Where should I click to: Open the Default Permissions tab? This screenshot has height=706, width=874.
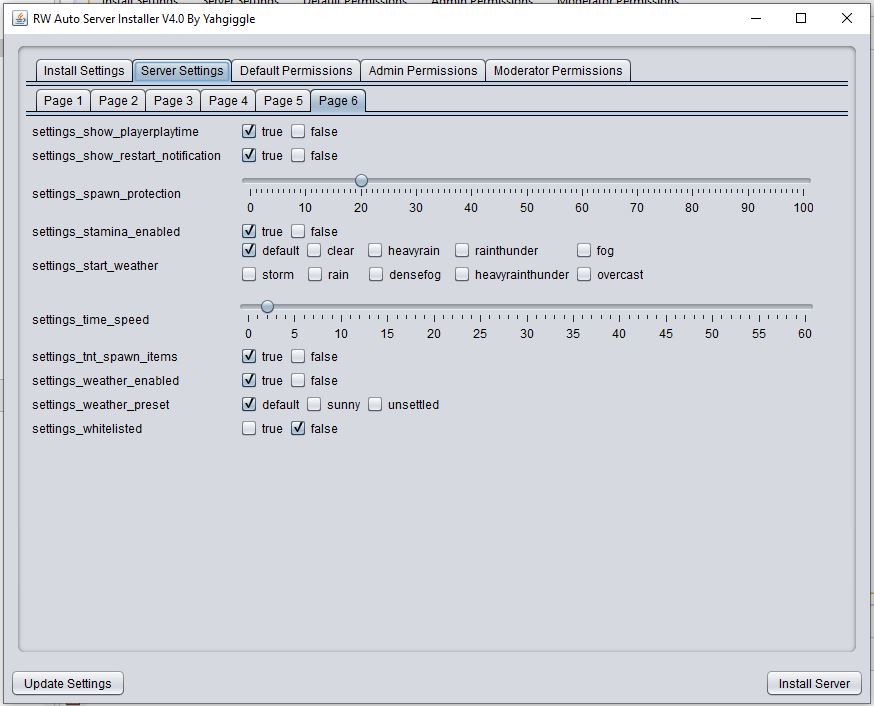click(296, 71)
